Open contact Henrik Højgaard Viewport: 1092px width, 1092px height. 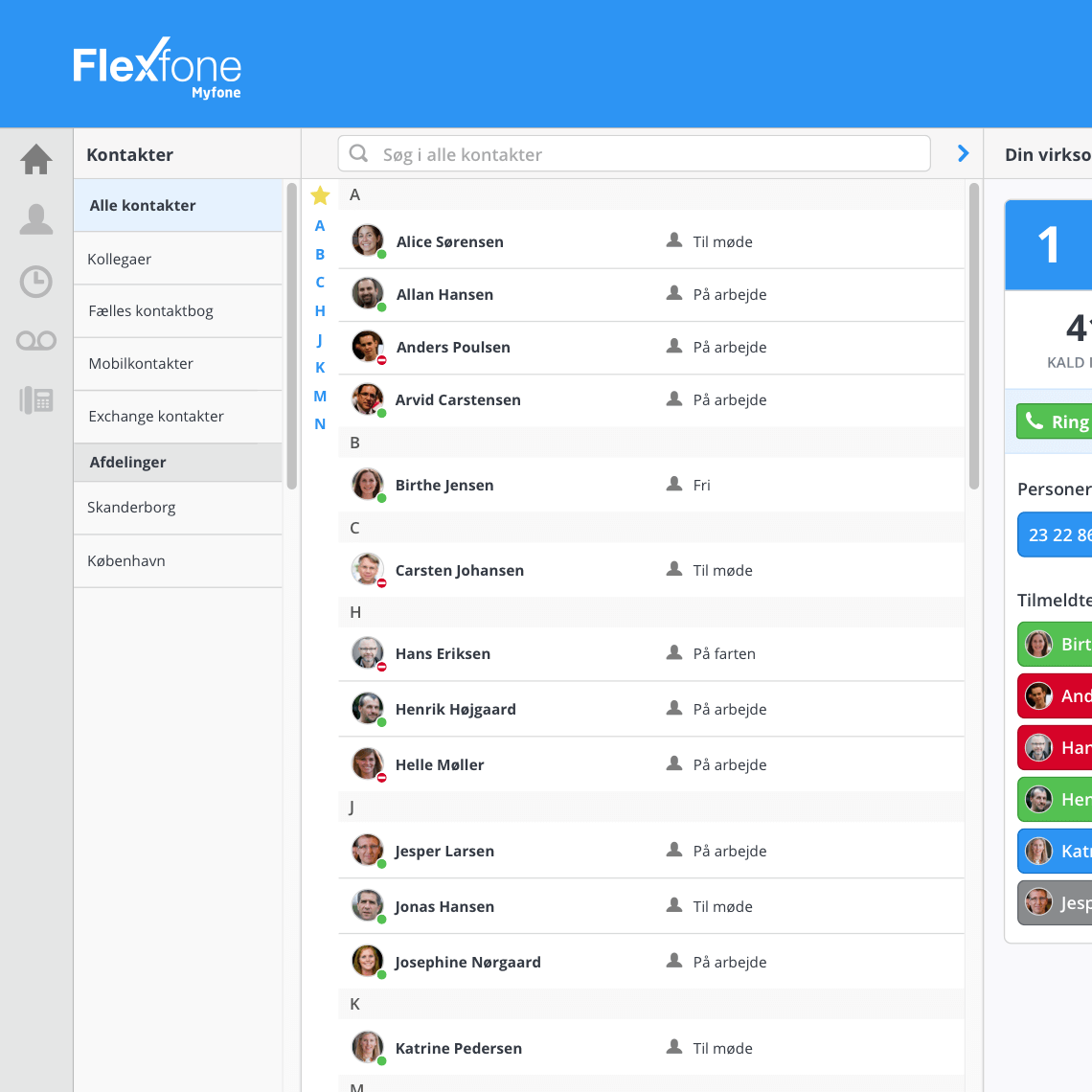651,709
